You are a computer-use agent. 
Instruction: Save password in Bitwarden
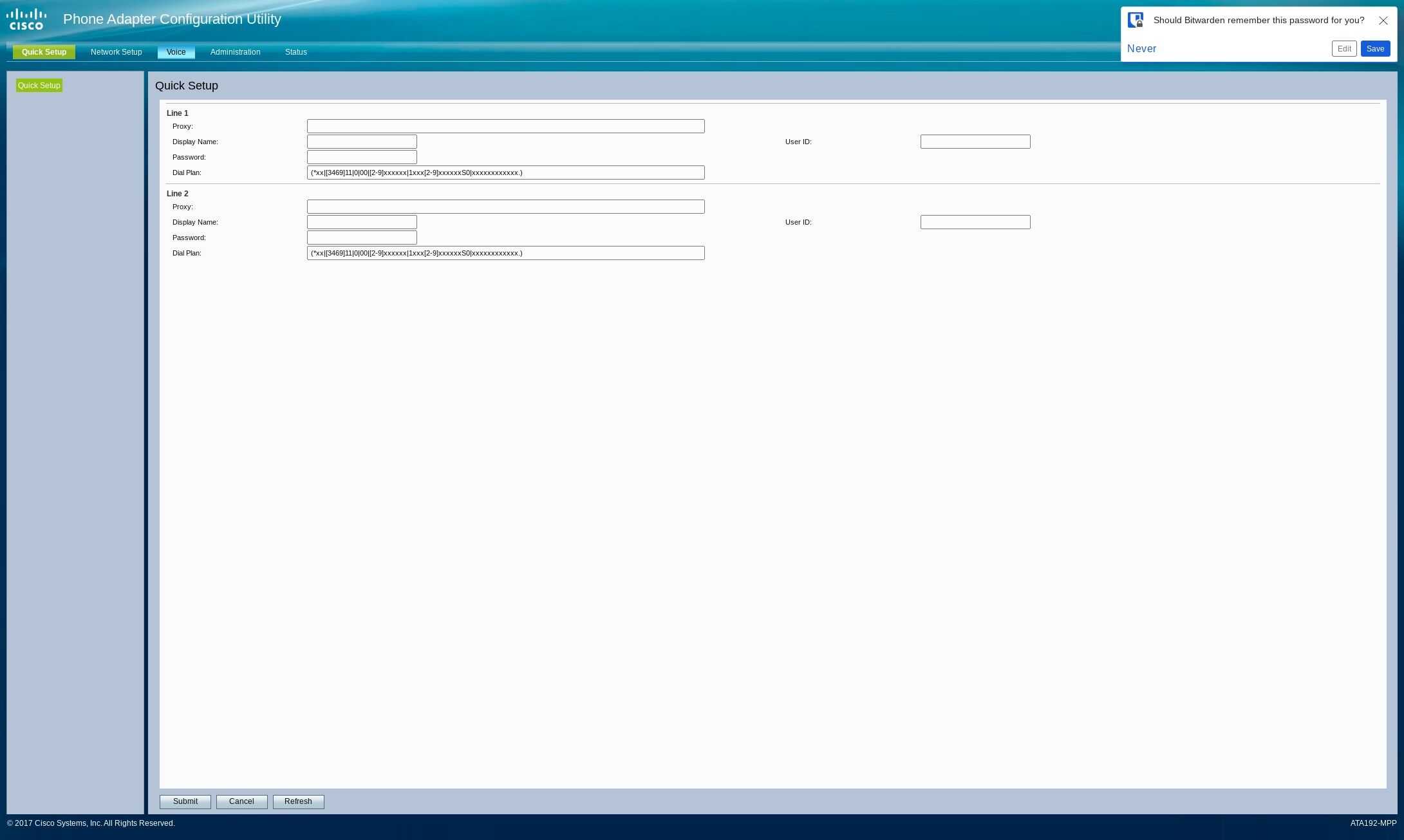tap(1375, 49)
